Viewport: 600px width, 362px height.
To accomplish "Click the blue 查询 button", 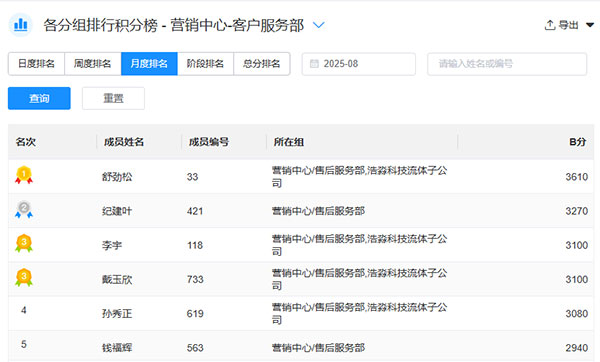I will point(39,98).
